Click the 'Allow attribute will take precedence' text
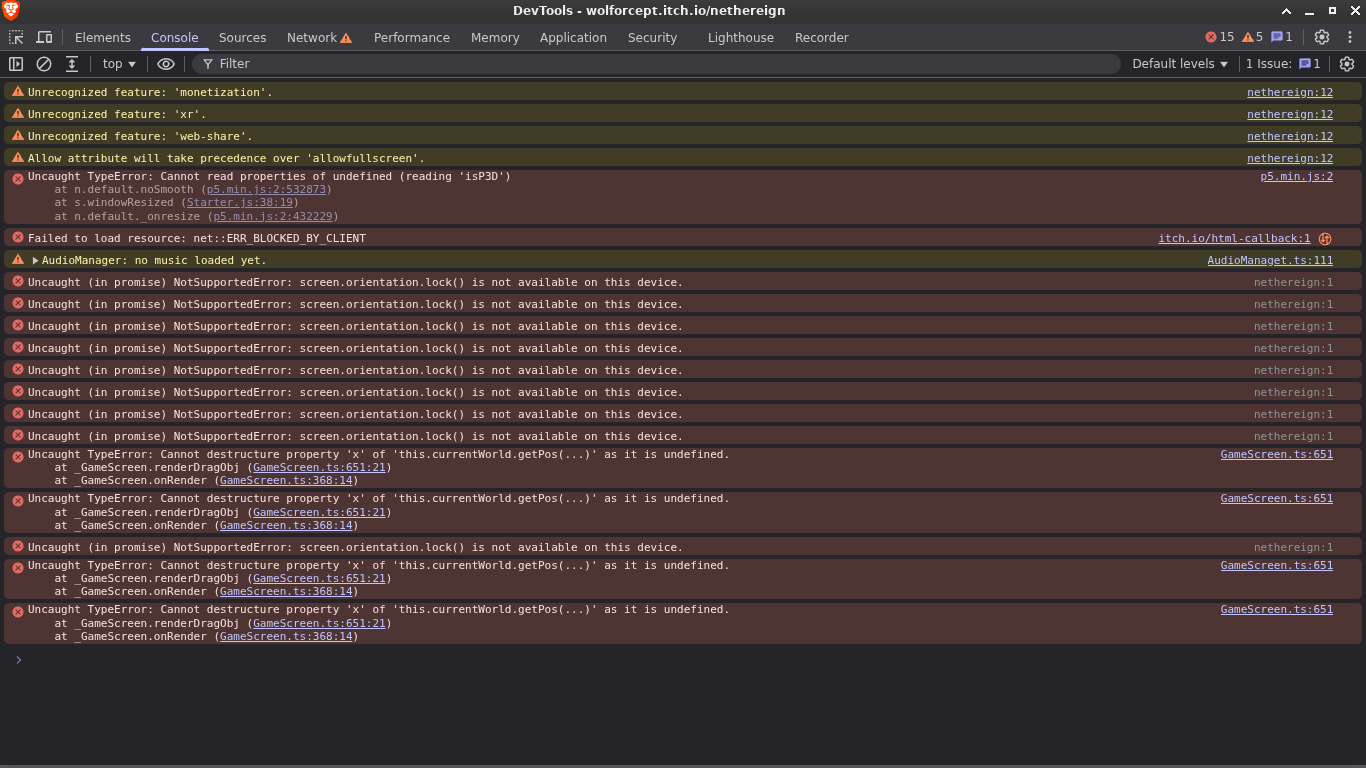The image size is (1366, 768). coord(226,158)
